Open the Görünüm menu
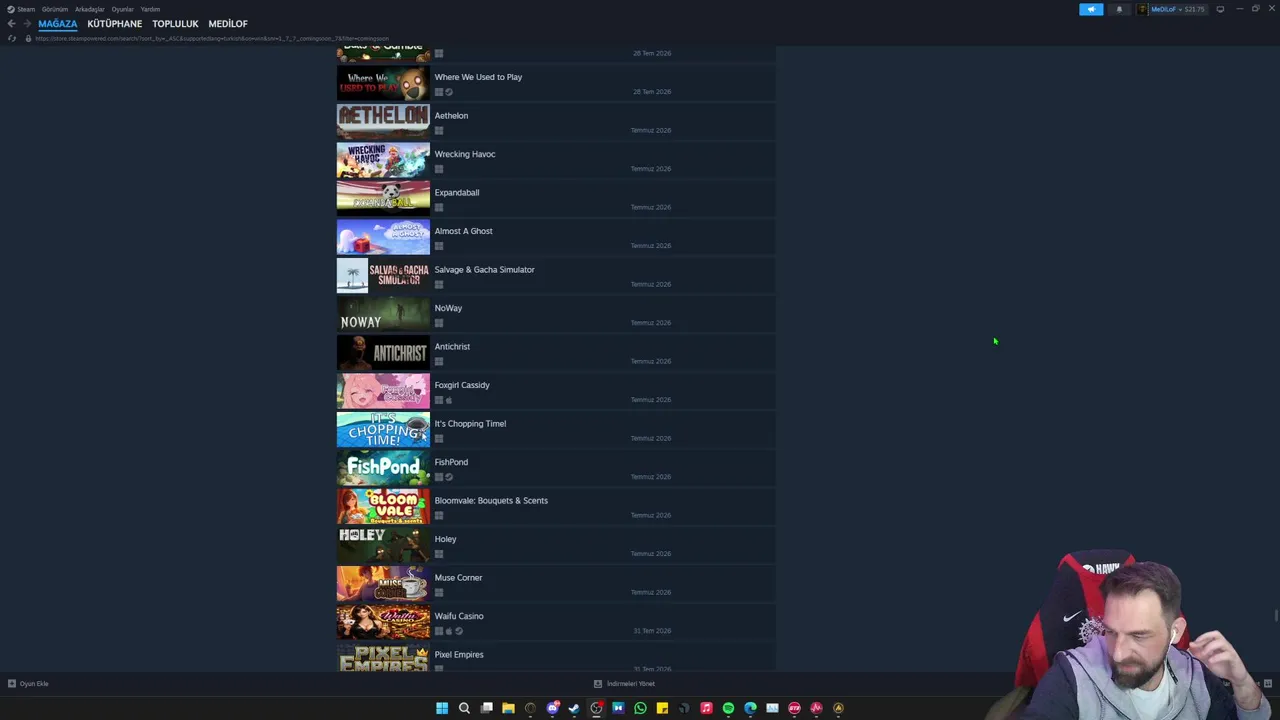The width and height of the screenshot is (1280, 720). pos(55,9)
